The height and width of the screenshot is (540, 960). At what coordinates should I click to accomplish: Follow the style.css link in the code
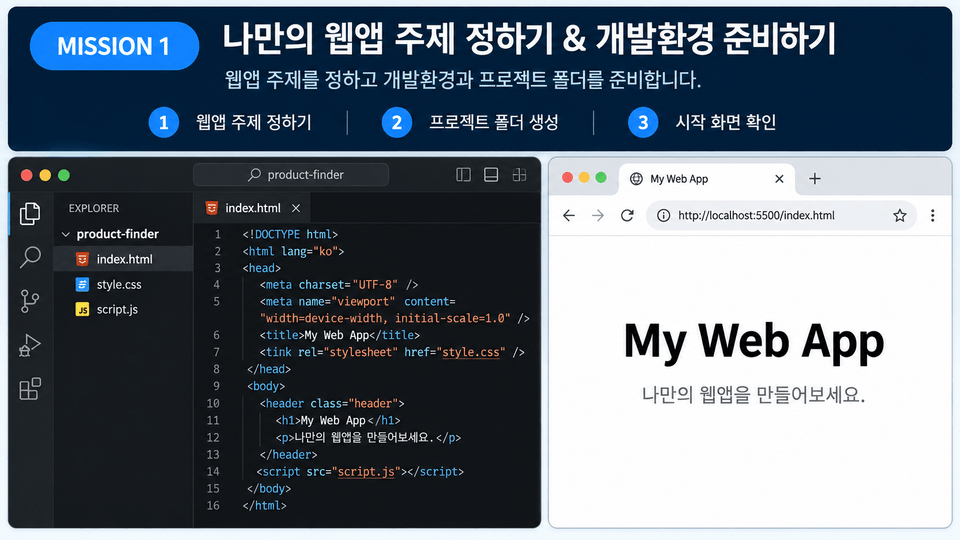click(x=471, y=352)
